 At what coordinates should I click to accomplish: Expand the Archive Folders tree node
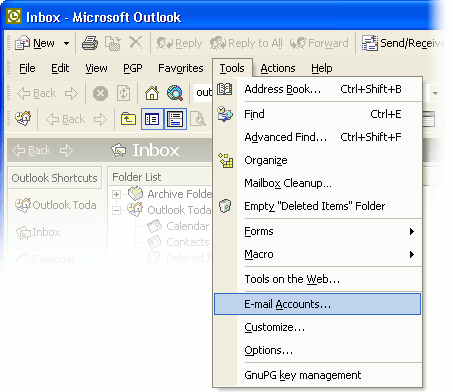(116, 194)
